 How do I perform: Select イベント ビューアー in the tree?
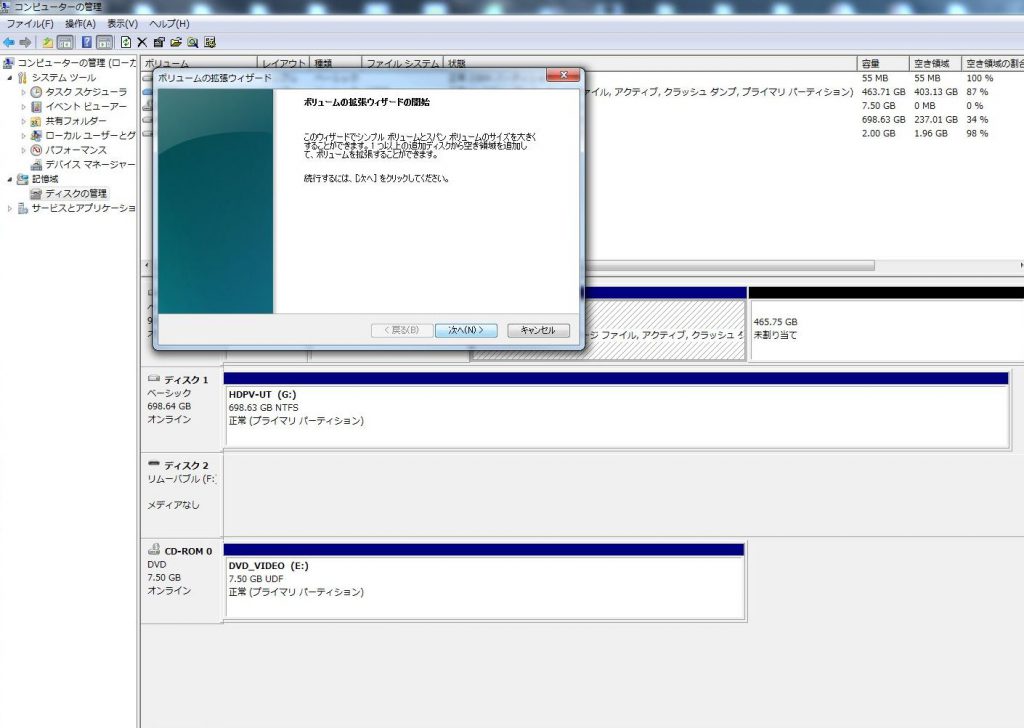click(x=85, y=106)
